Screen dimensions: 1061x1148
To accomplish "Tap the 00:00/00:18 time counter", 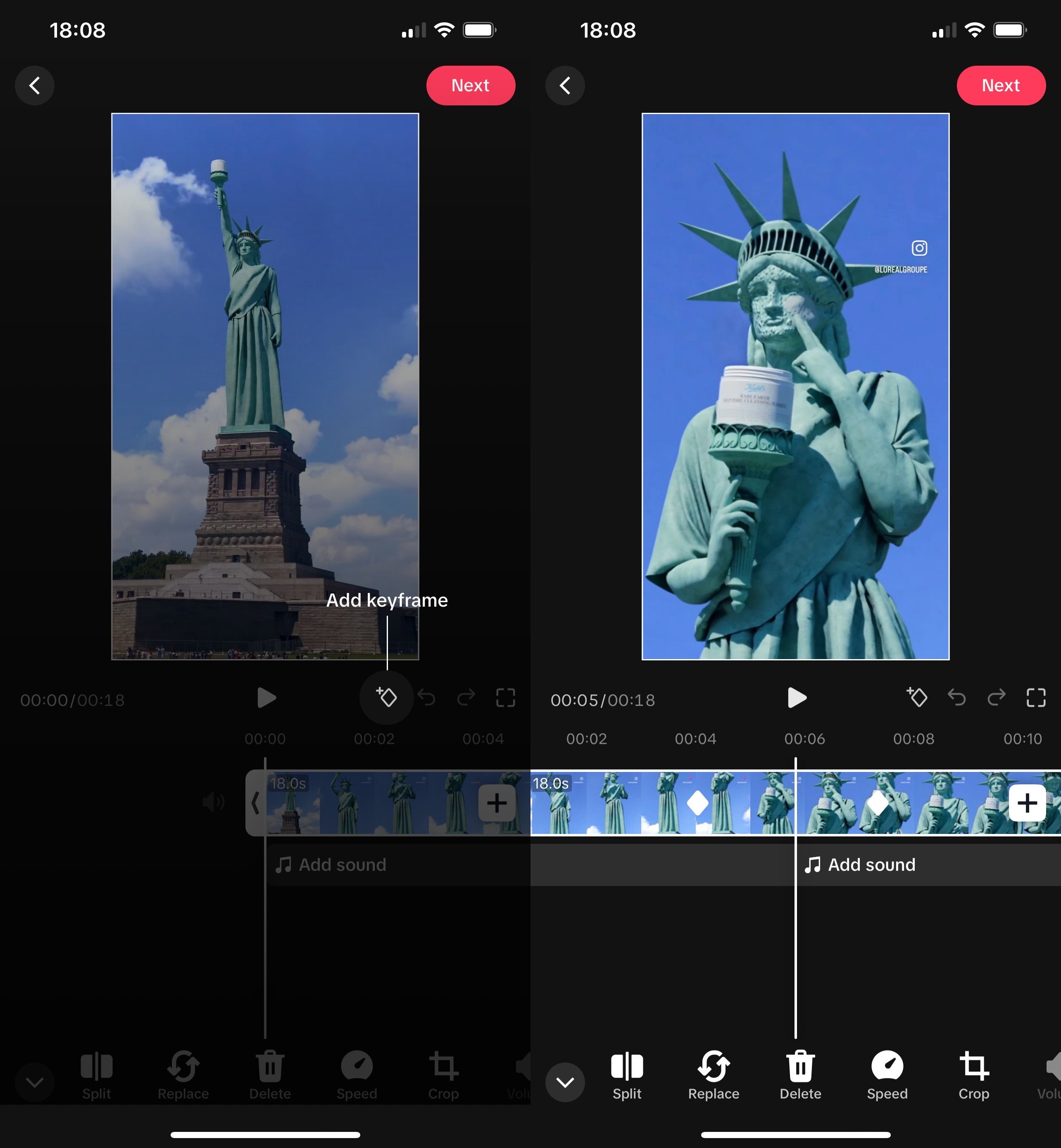I will tap(72, 700).
